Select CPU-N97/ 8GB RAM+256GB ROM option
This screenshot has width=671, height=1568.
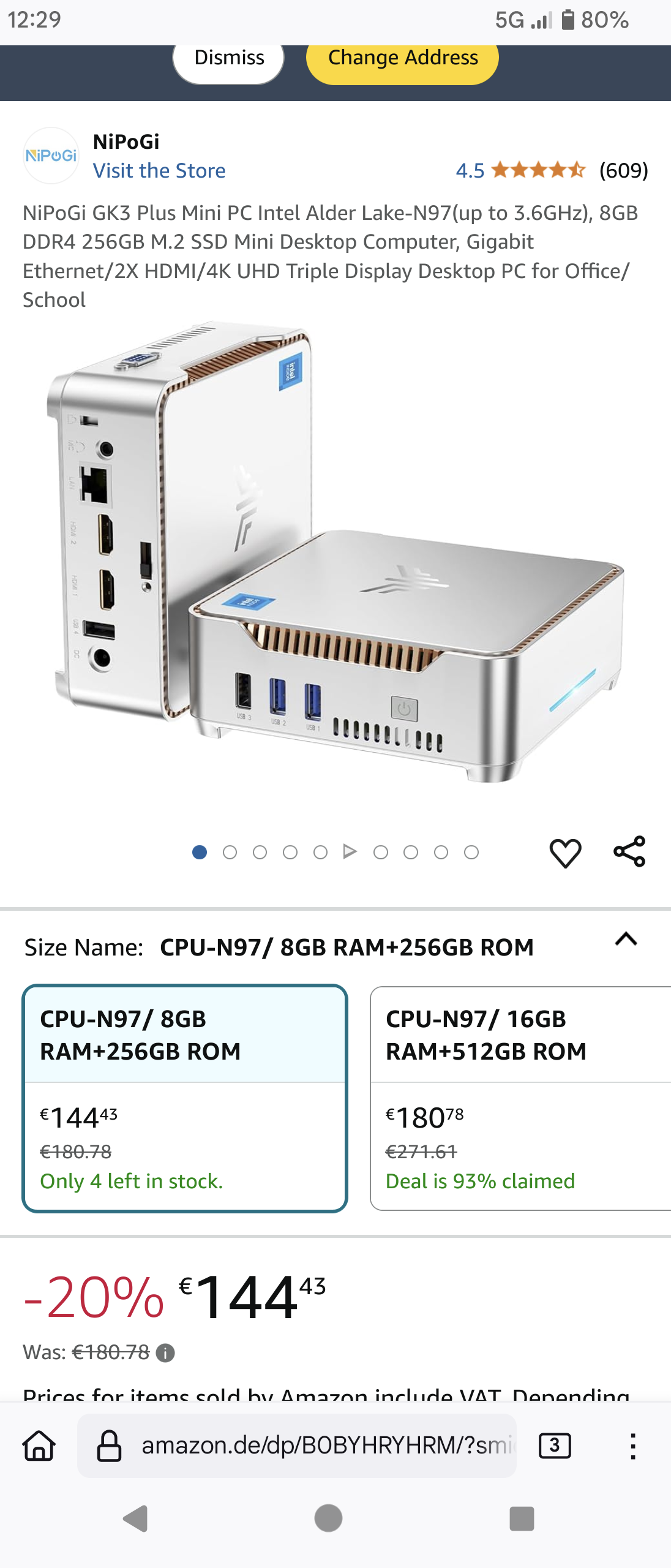[185, 1098]
